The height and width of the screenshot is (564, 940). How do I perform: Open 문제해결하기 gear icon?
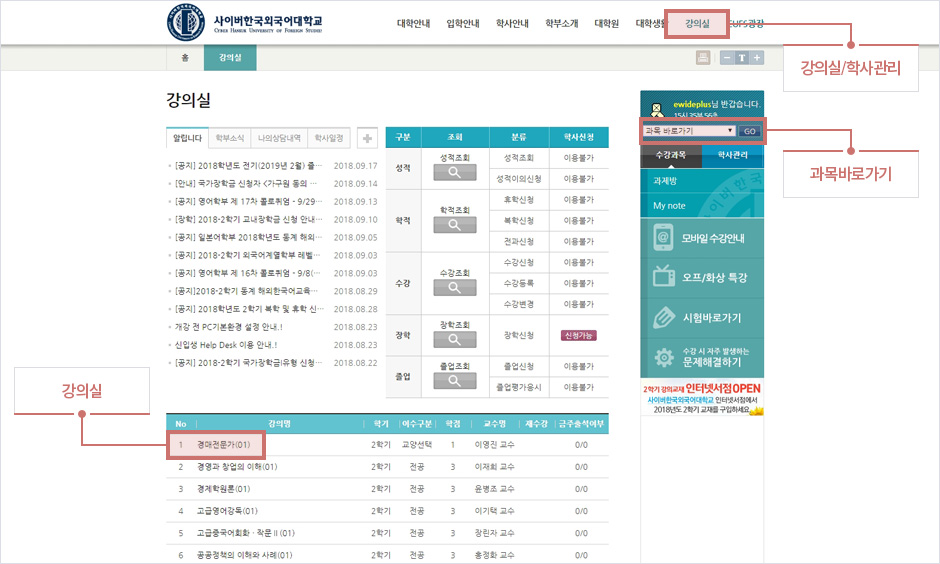[662, 356]
